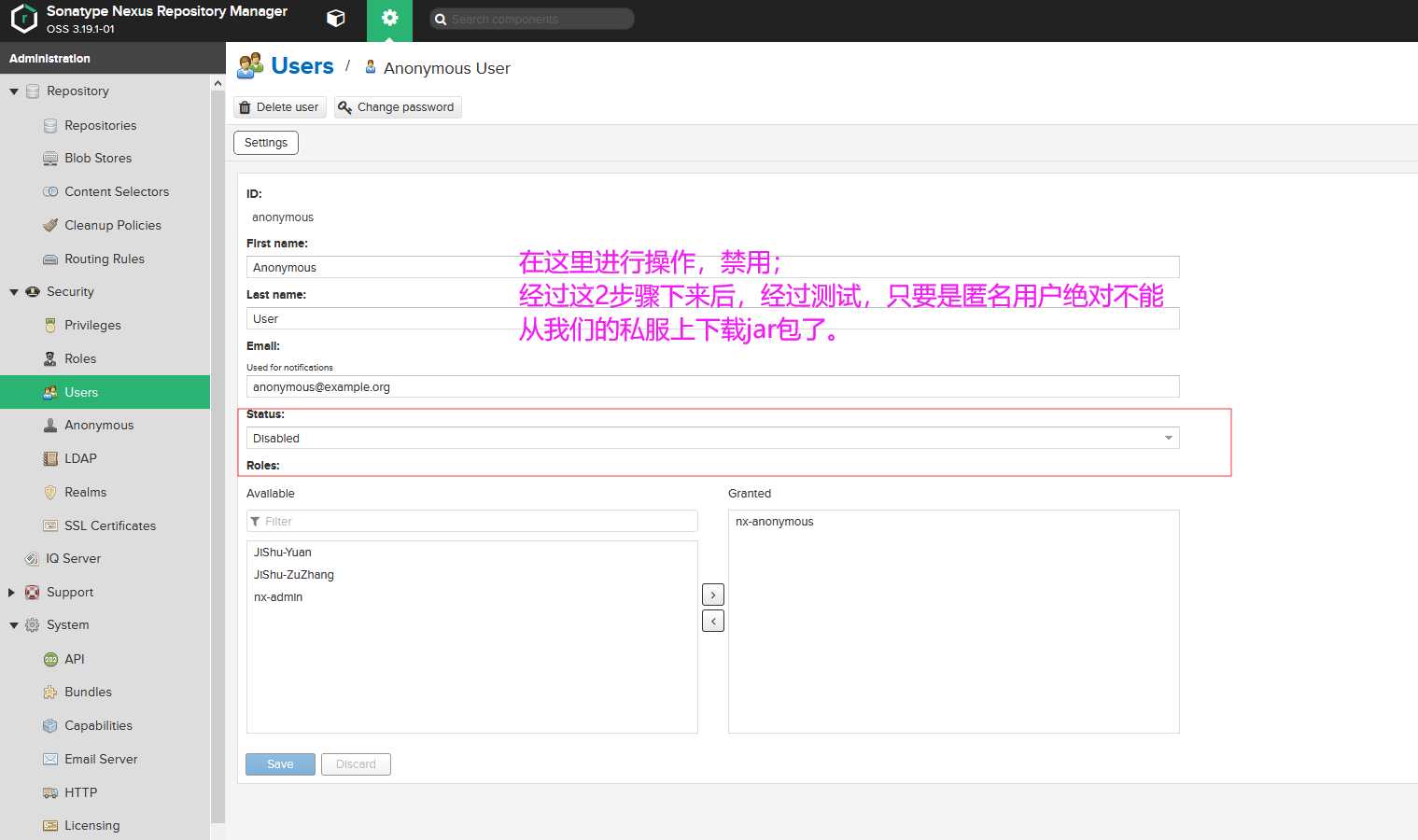This screenshot has width=1418, height=840.
Task: Click the Last name field
Action: 713,318
